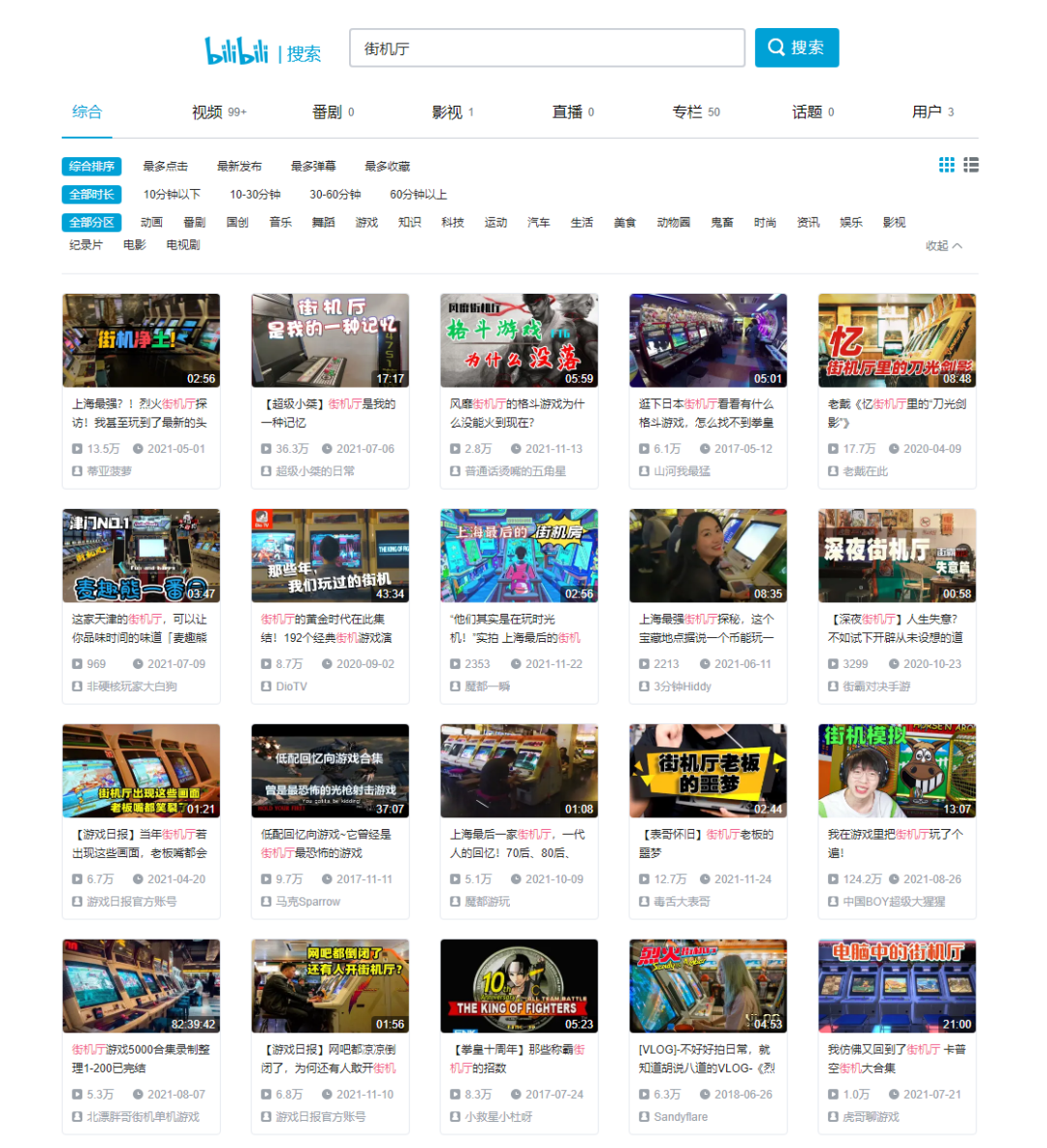Select the 10-30分钟 duration filter
Viewport: 1047px width, 1148px height.
[x=255, y=194]
